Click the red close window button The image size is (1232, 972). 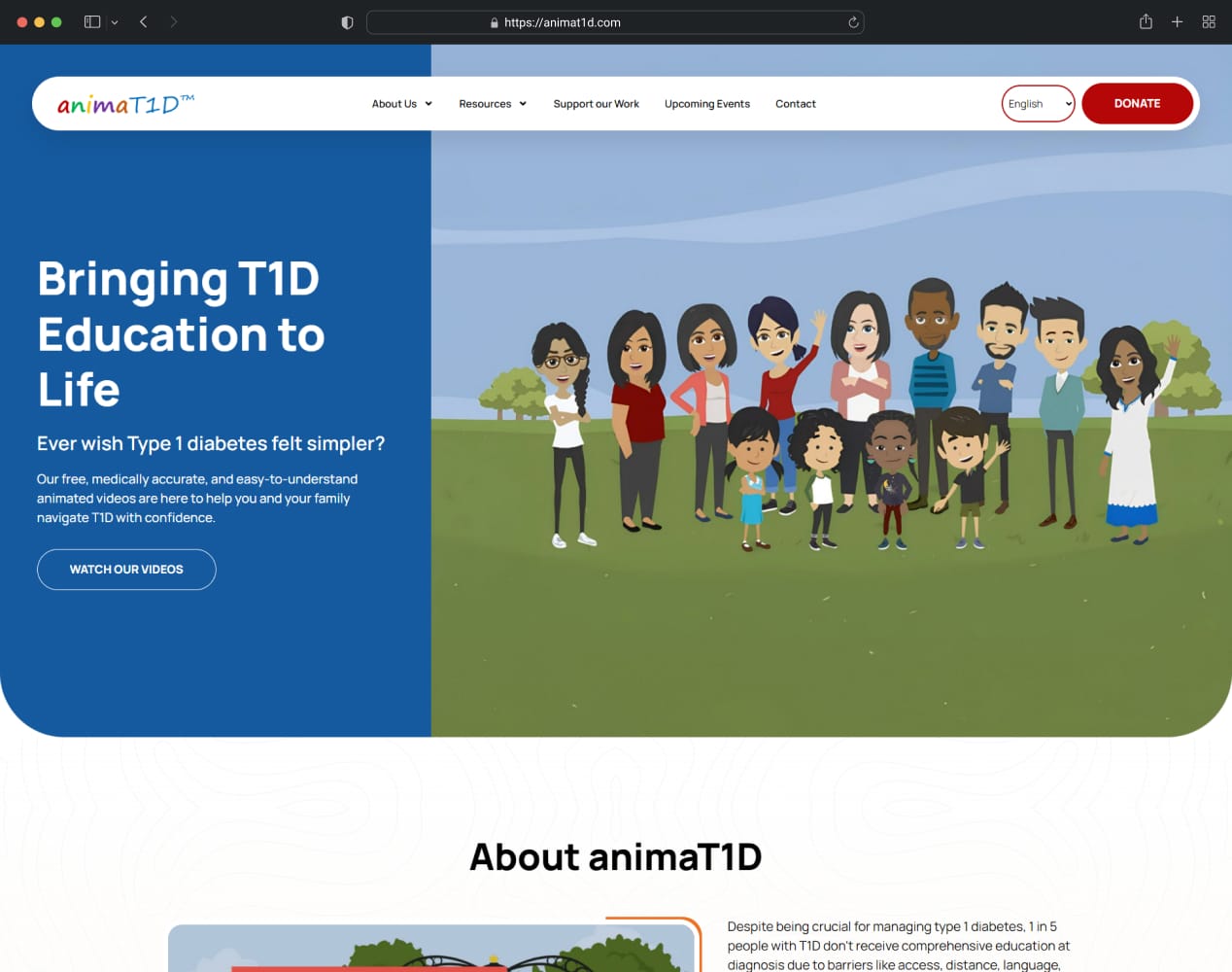pos(22,21)
